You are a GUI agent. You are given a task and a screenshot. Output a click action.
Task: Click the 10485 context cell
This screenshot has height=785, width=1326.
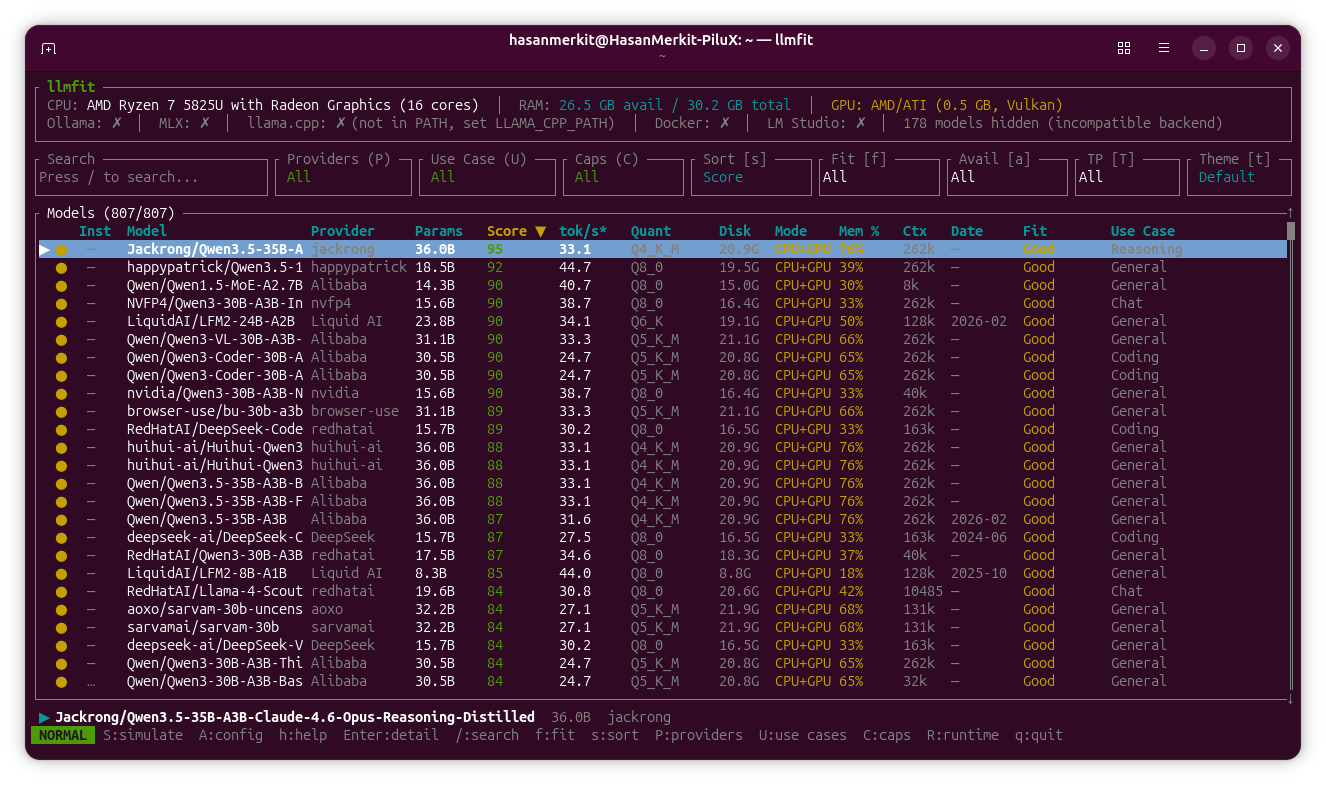point(923,592)
